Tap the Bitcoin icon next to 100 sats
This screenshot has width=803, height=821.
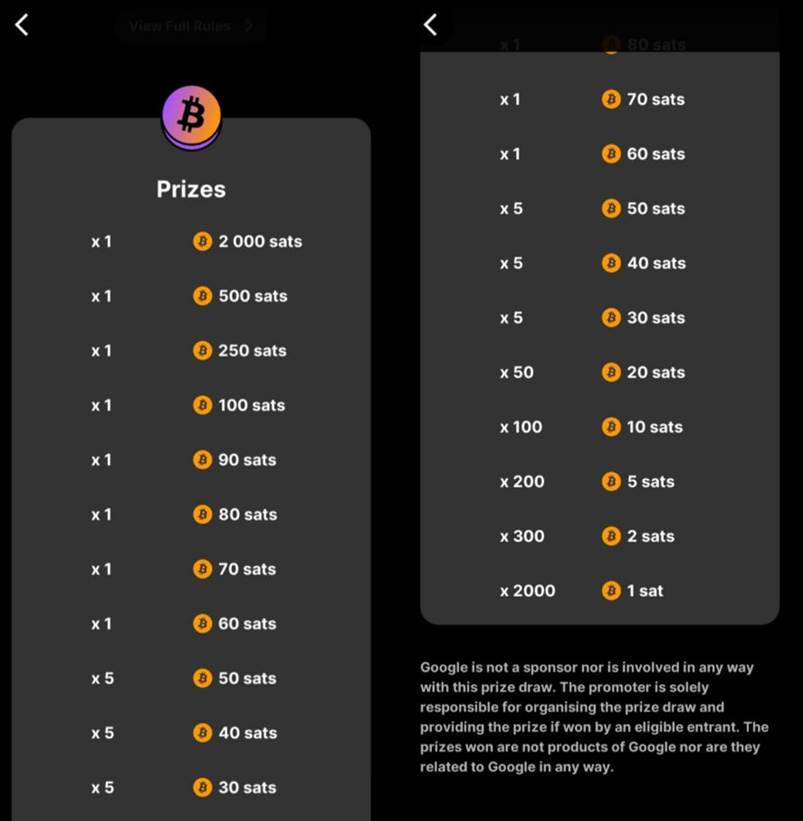pos(203,405)
